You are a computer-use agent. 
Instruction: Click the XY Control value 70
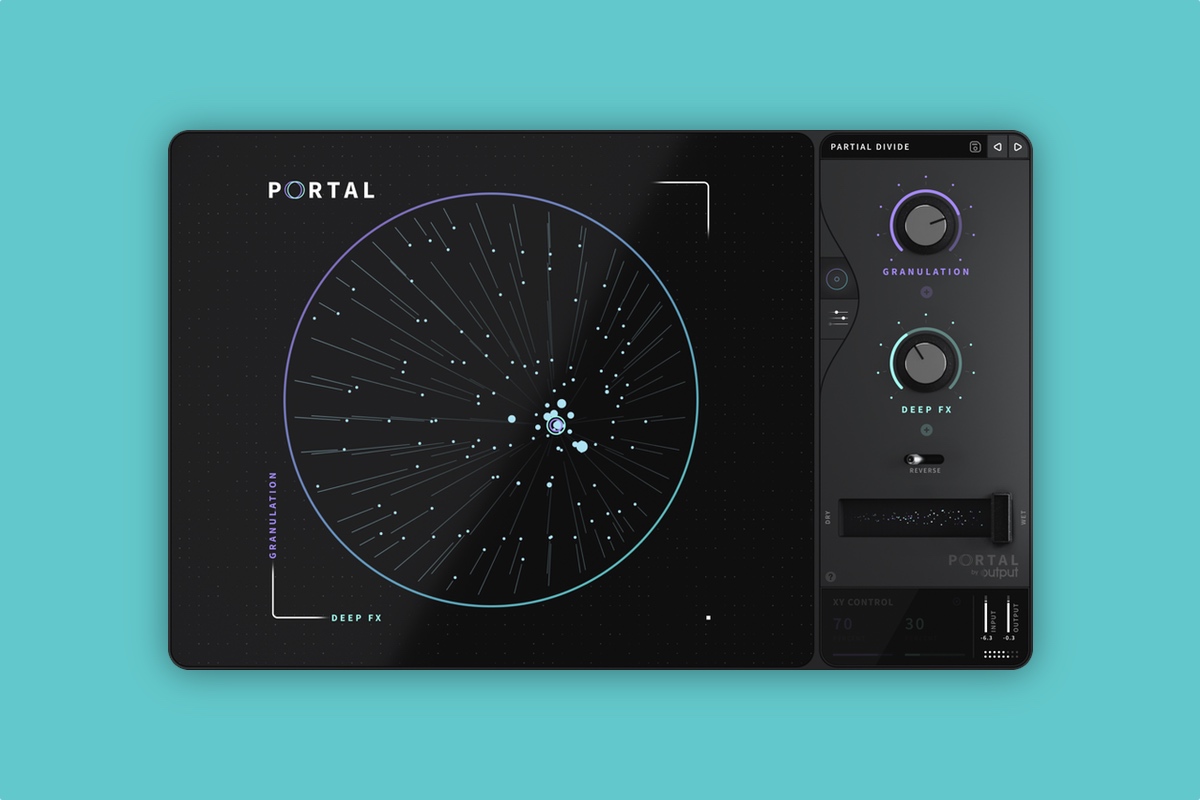click(x=843, y=624)
